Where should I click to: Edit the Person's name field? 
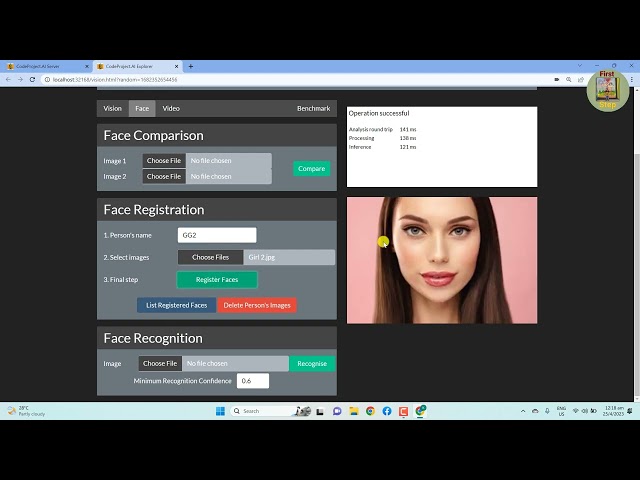click(x=217, y=235)
